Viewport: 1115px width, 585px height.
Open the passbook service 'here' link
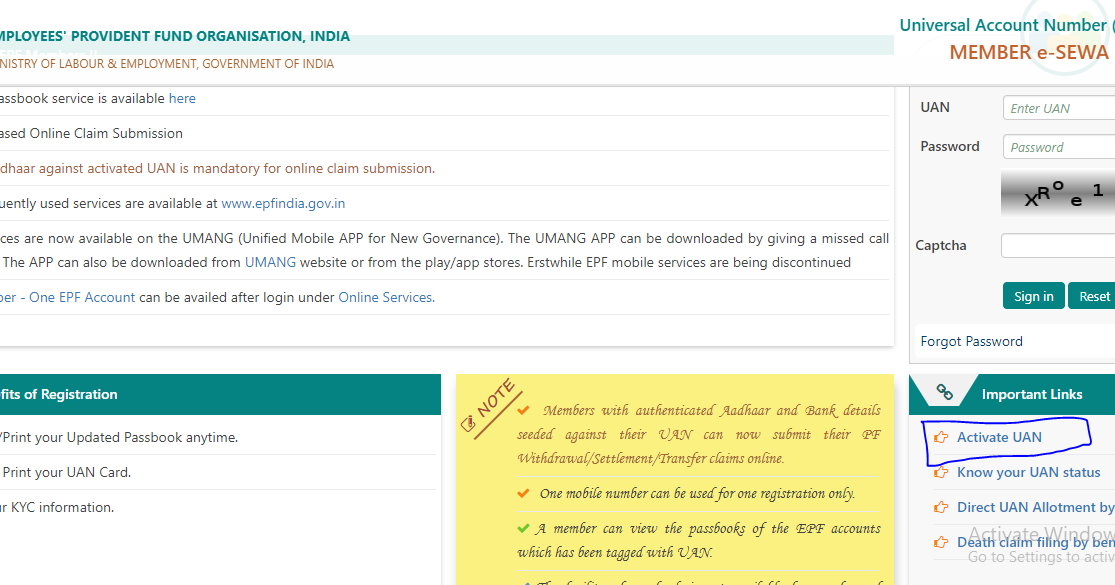pyautogui.click(x=182, y=98)
